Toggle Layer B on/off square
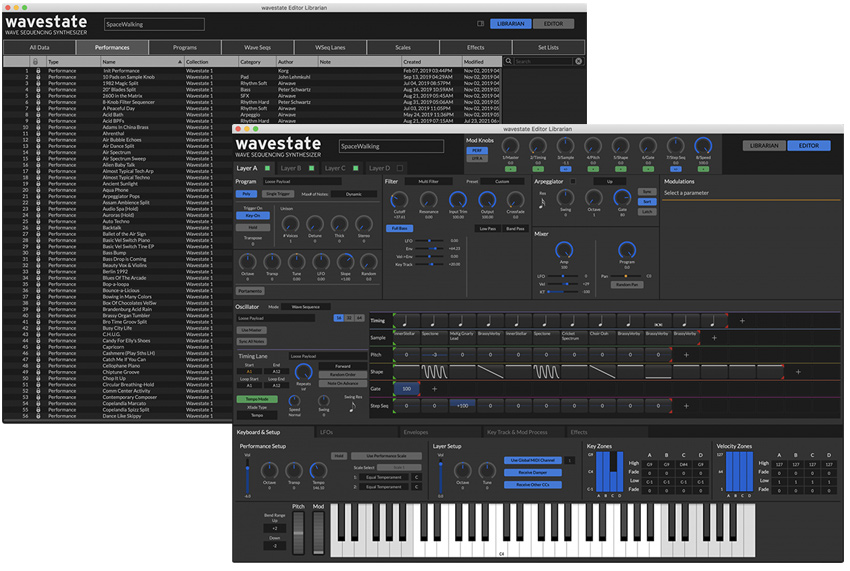 312,168
